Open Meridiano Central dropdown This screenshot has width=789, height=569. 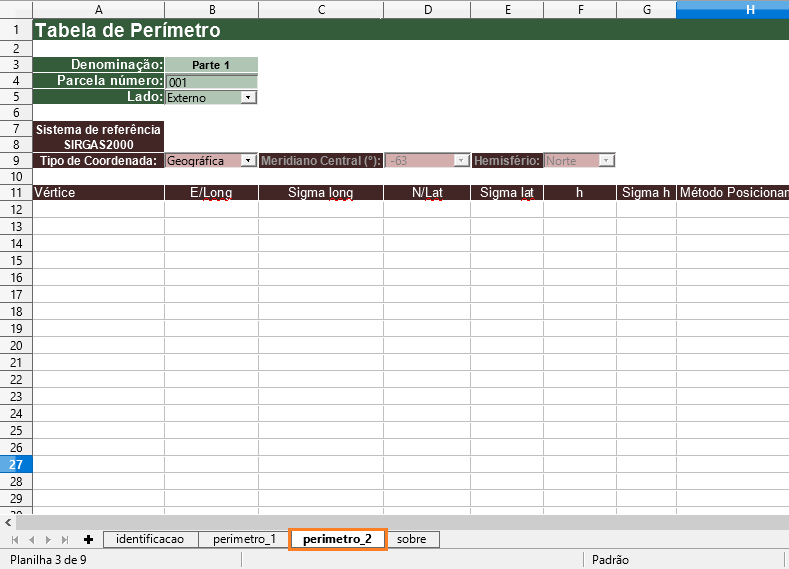[461, 160]
